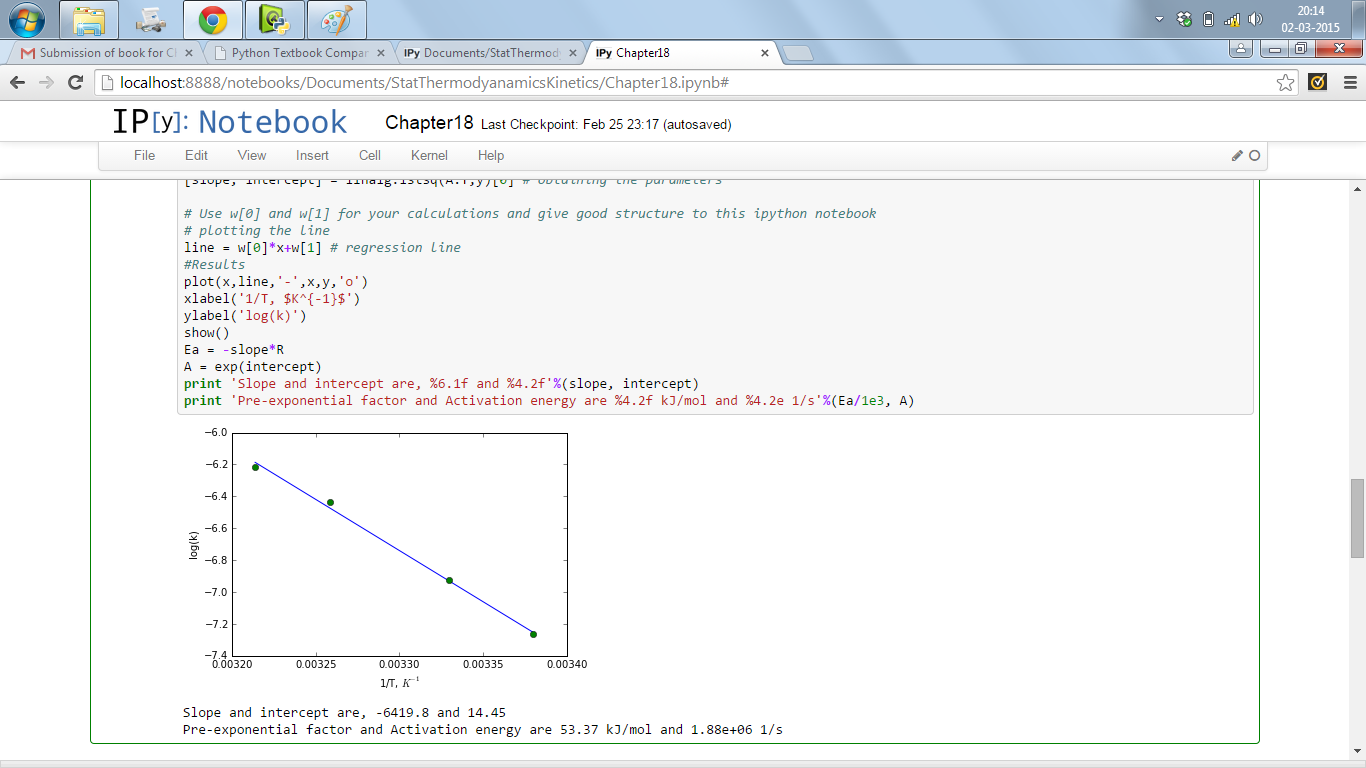The width and height of the screenshot is (1366, 768).
Task: Click the IPython Notebook logo
Action: 229,123
